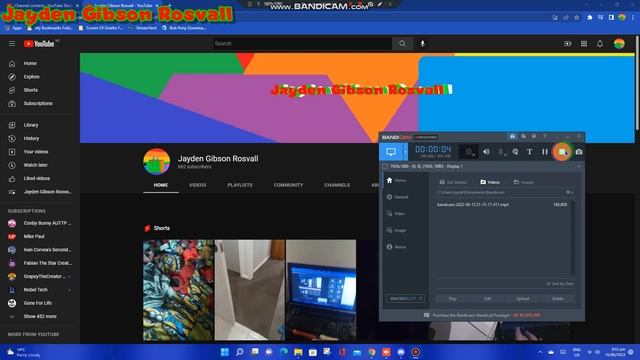Open History in YouTube sidebar
This screenshot has width=640, height=360.
coord(40,138)
